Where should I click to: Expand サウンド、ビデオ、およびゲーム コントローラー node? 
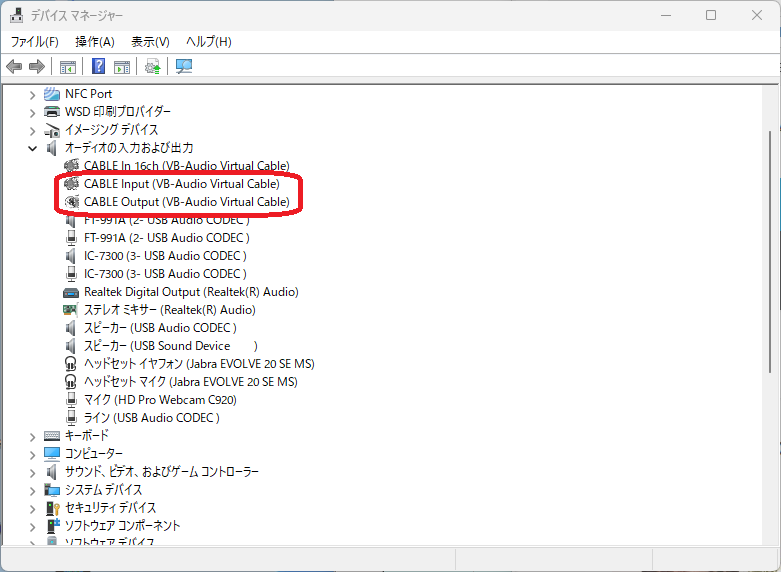pyautogui.click(x=32, y=473)
